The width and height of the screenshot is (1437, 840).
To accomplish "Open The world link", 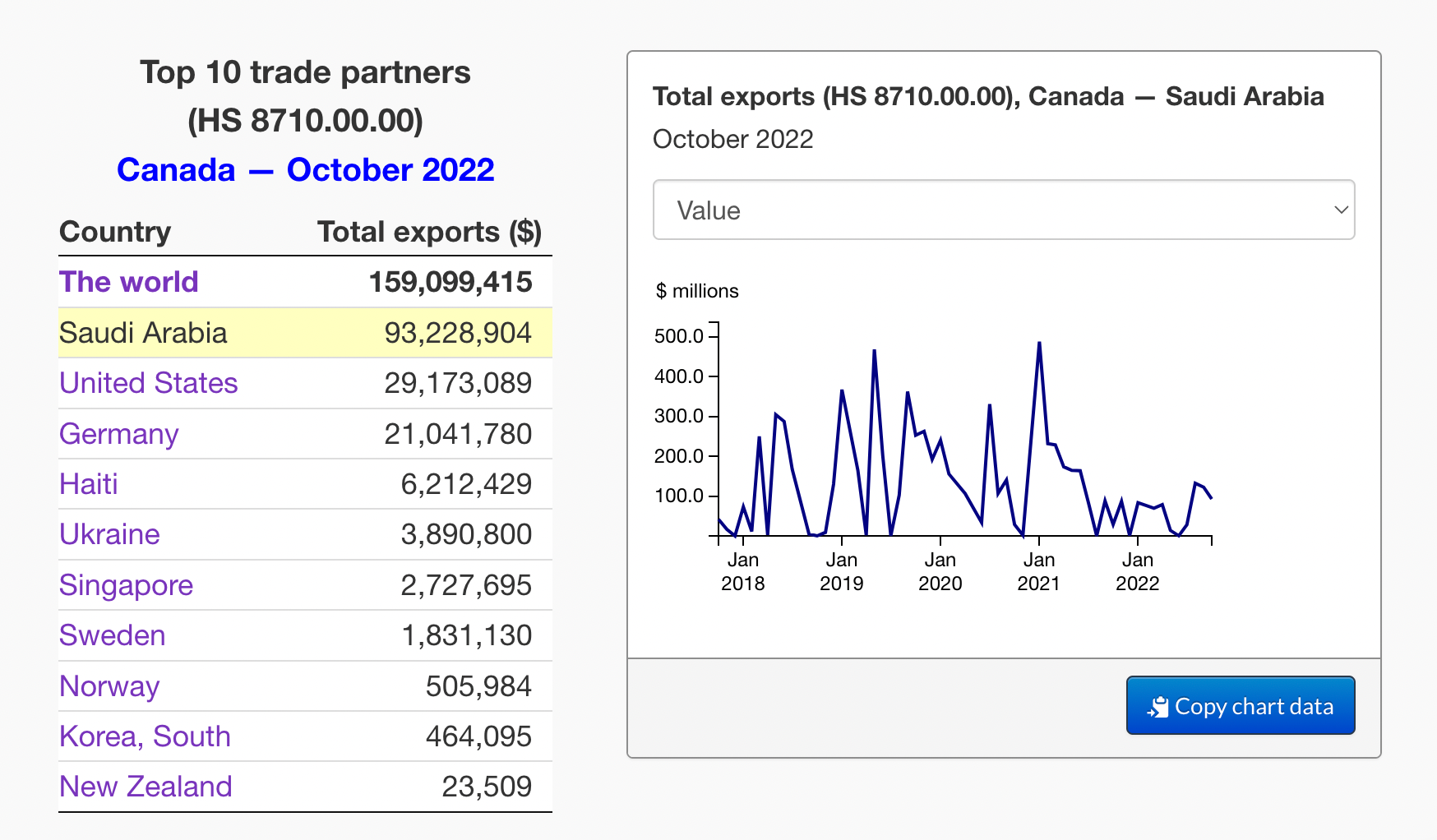I will tap(129, 282).
